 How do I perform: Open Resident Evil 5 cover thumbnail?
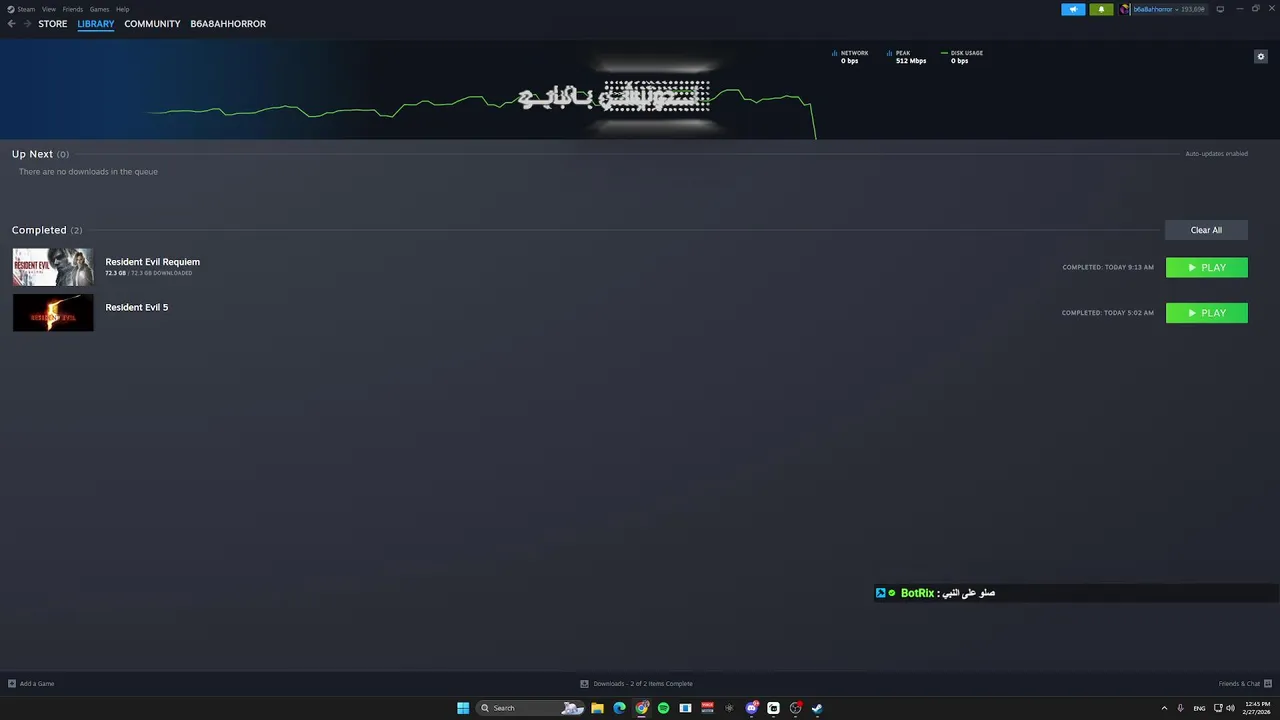click(x=53, y=313)
